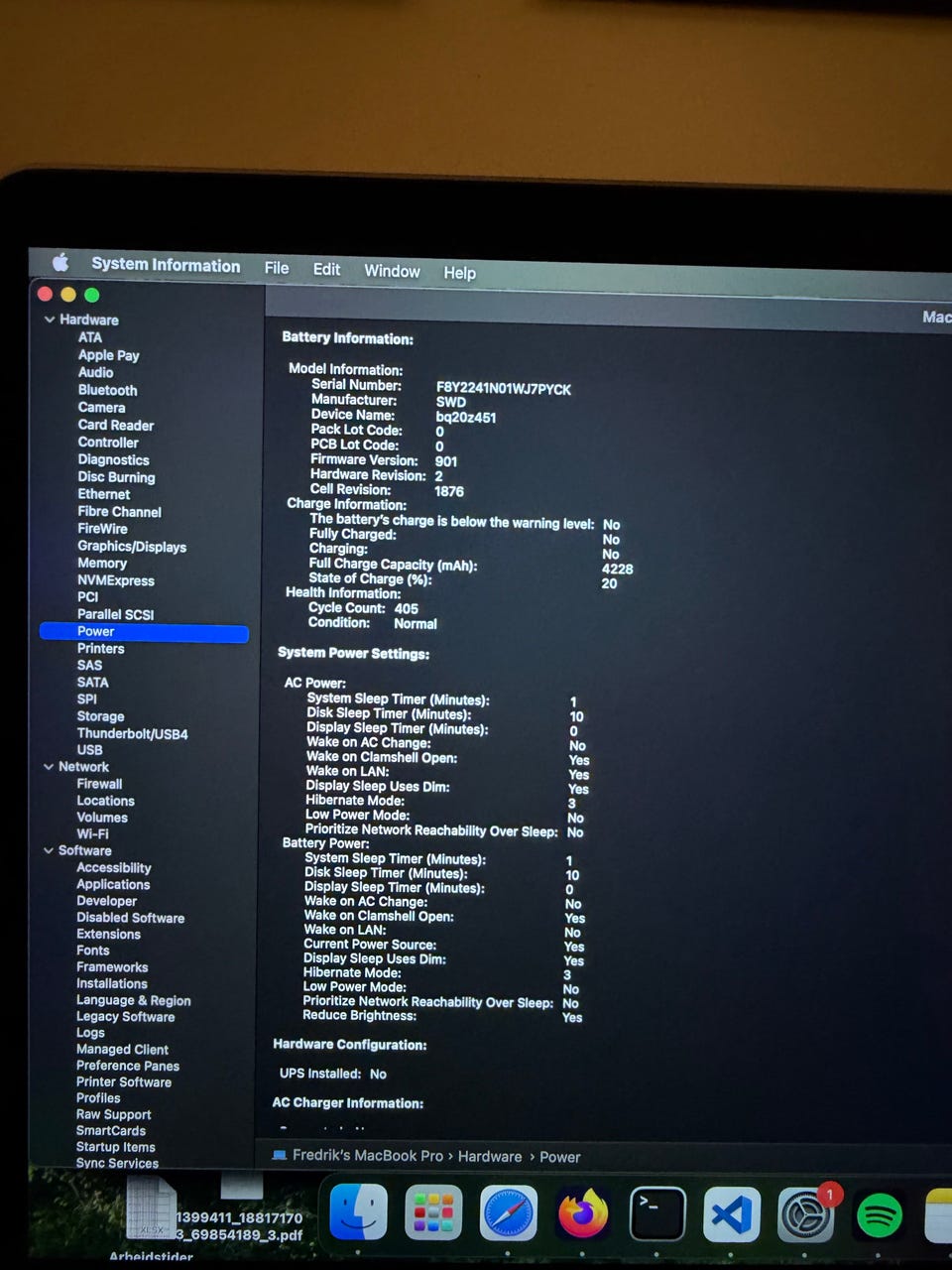Screen dimensions: 952x1270
Task: Select Camera in the sidebar
Action: [x=102, y=408]
